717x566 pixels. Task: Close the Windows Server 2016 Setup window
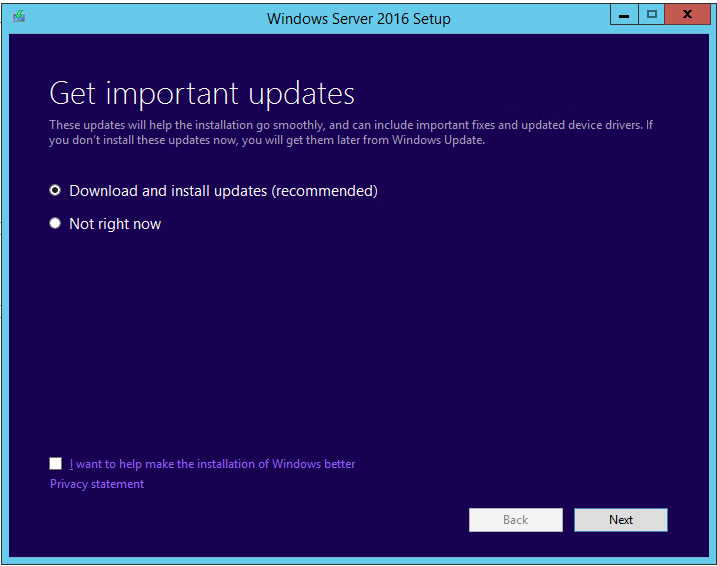(687, 15)
